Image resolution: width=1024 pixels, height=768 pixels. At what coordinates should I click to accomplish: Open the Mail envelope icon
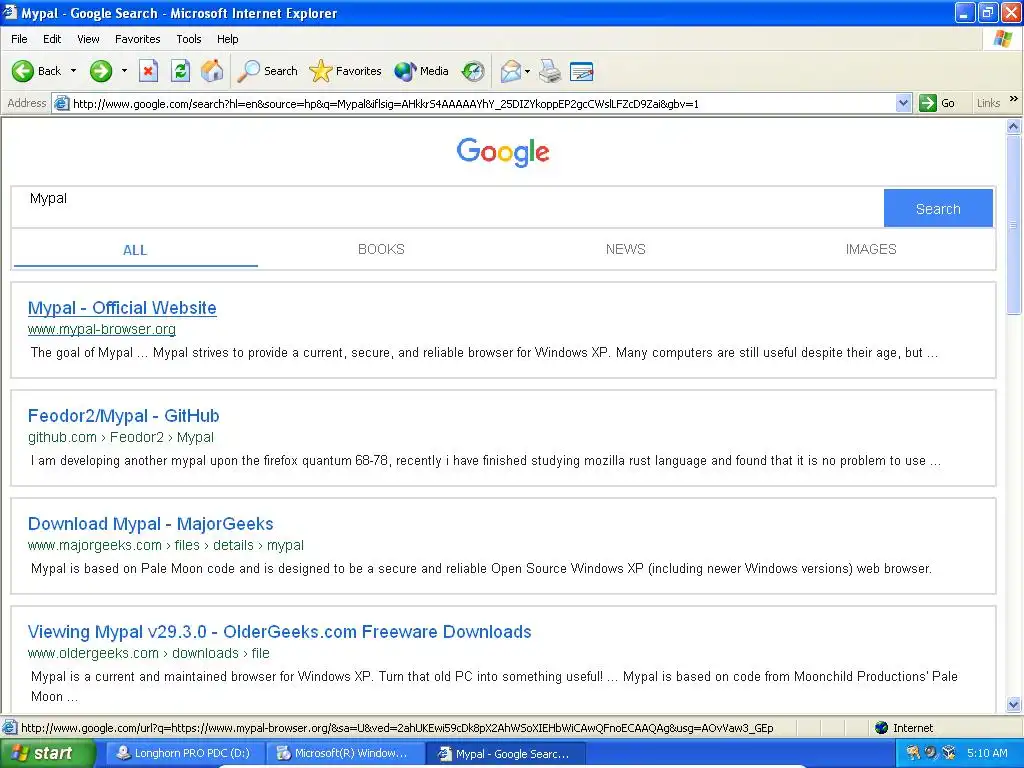[x=511, y=71]
